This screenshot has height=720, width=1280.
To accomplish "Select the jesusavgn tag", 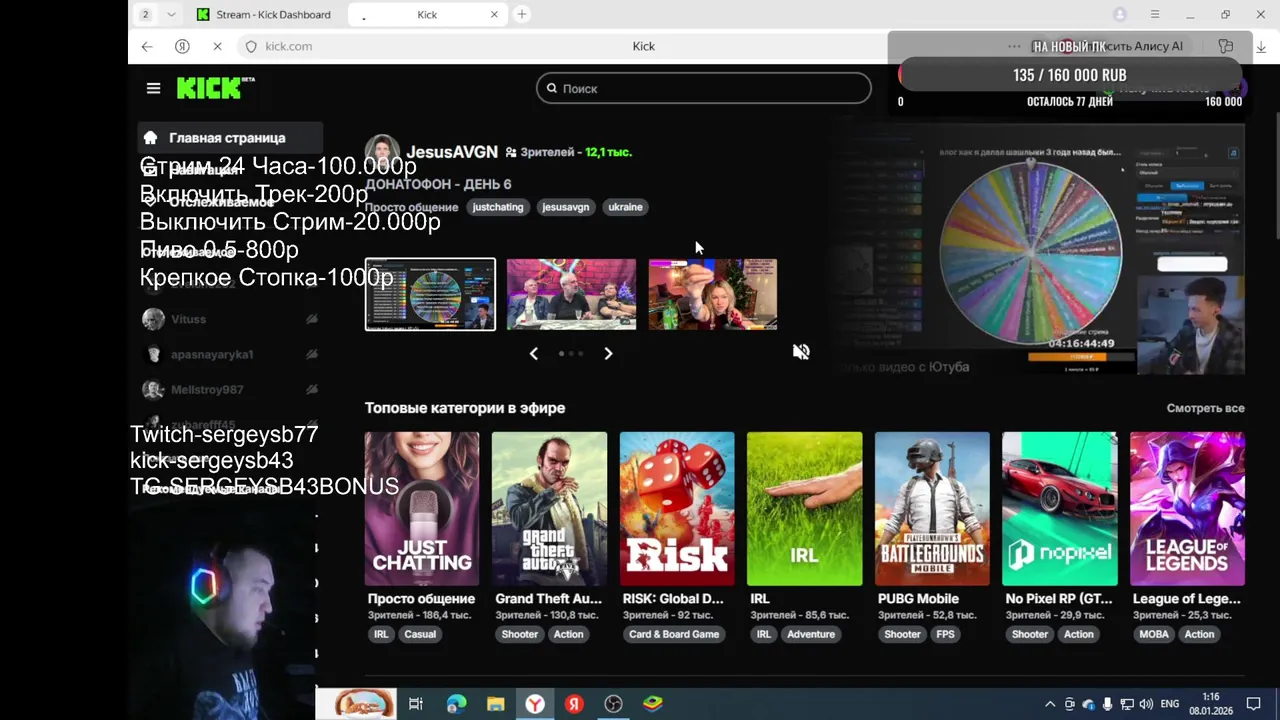I will point(566,207).
